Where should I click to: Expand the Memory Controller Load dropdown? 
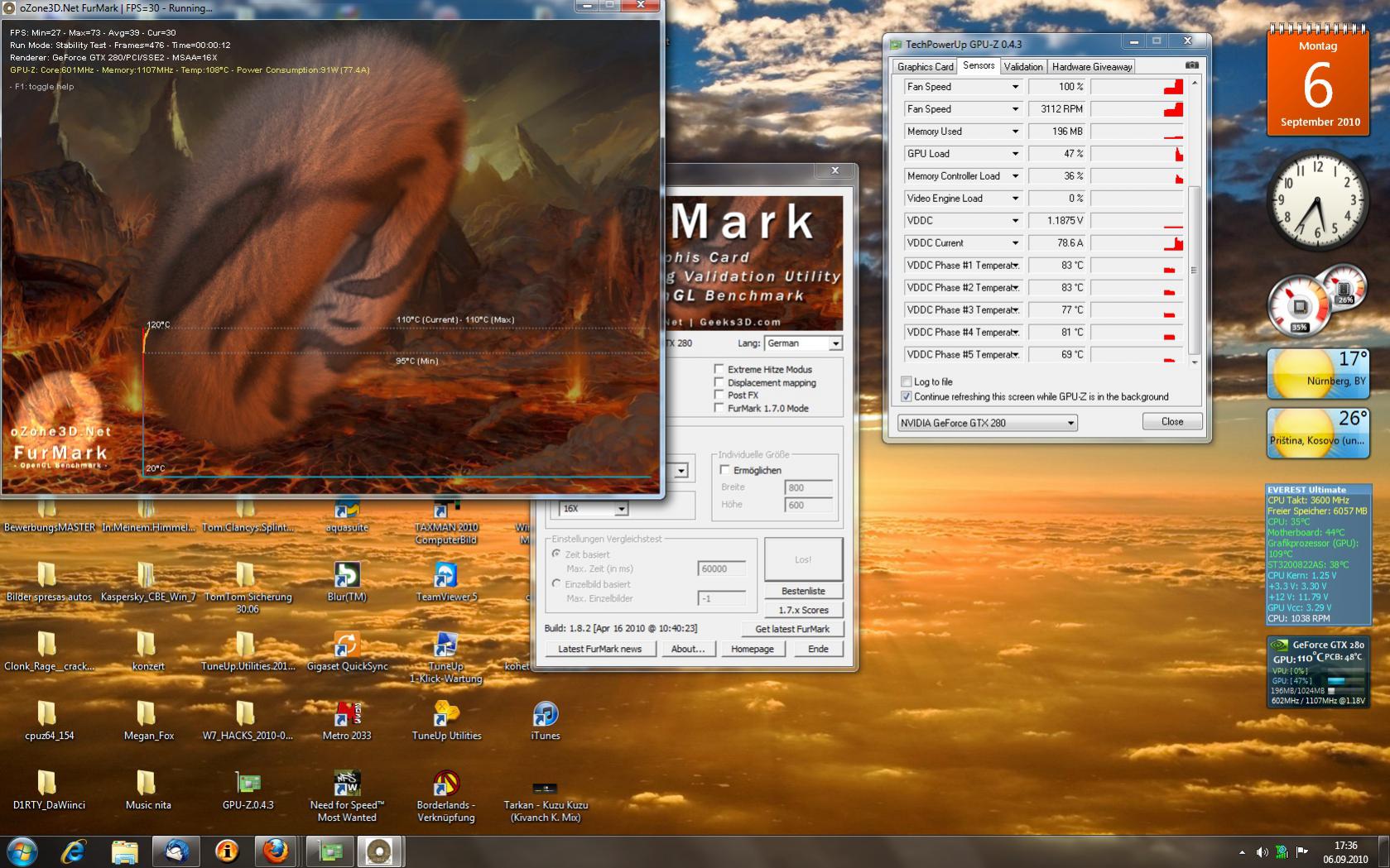click(x=1015, y=176)
